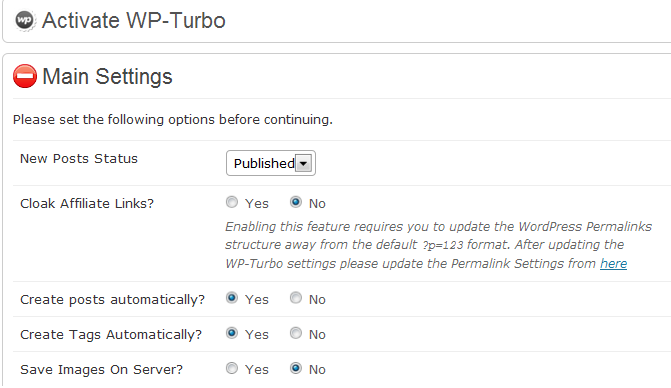Viewport: 671px width, 388px height.
Task: Click the Activate WP-Turbo heading
Action: pos(134,21)
